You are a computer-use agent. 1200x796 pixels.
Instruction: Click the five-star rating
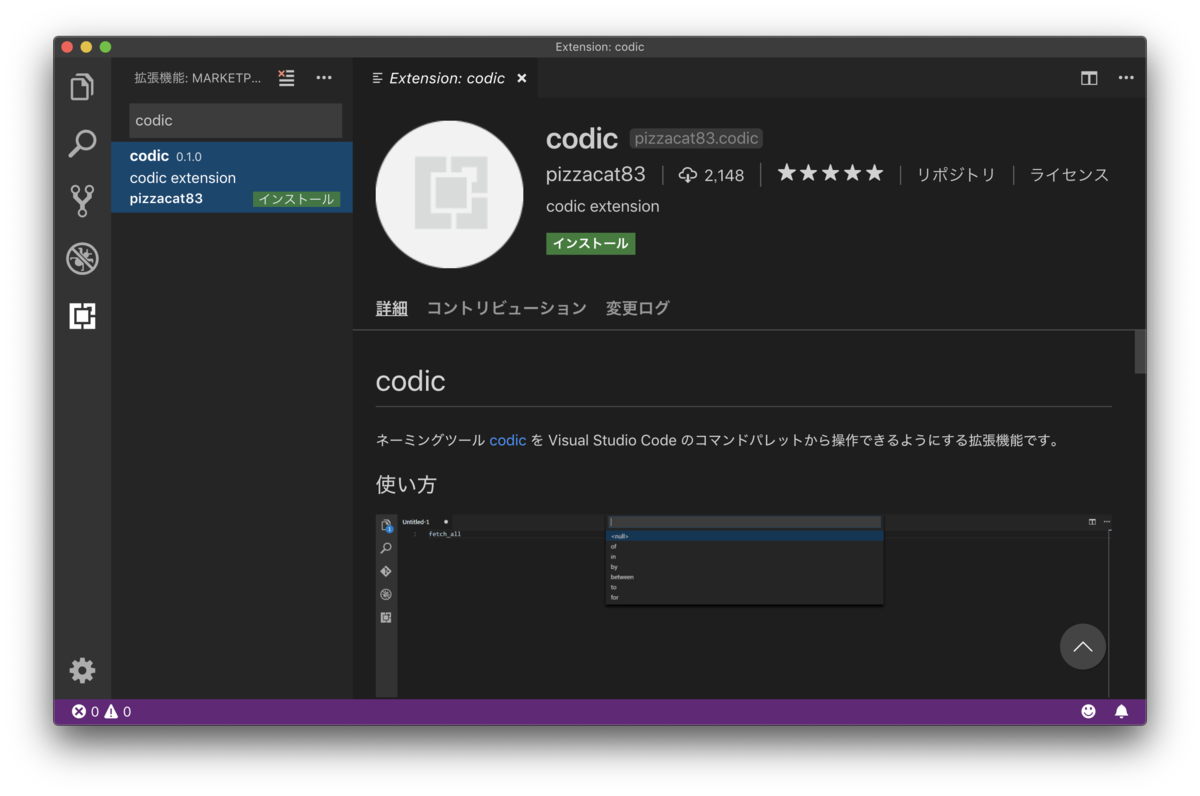830,174
